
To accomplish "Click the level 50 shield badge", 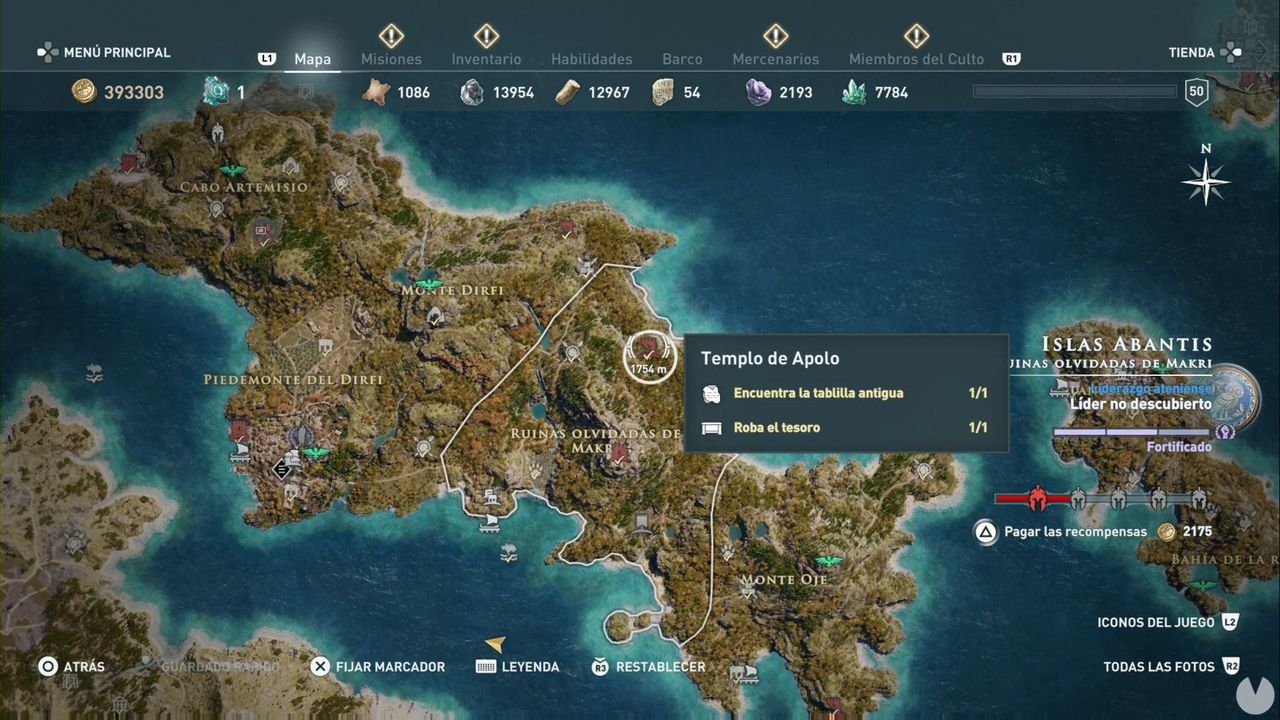I will [x=1196, y=93].
